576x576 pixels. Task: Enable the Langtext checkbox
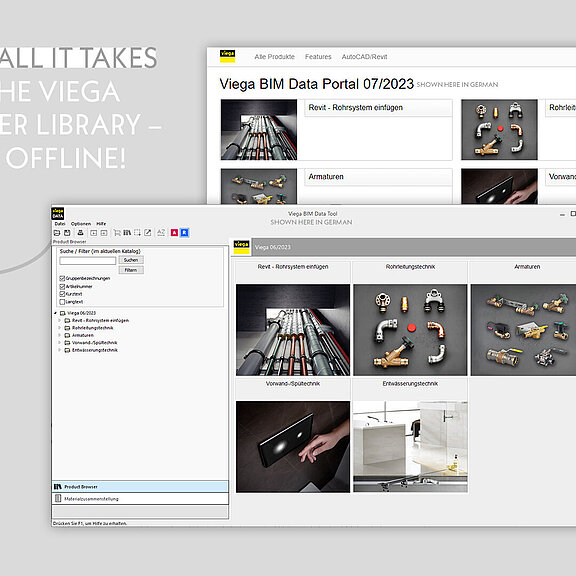tap(62, 302)
